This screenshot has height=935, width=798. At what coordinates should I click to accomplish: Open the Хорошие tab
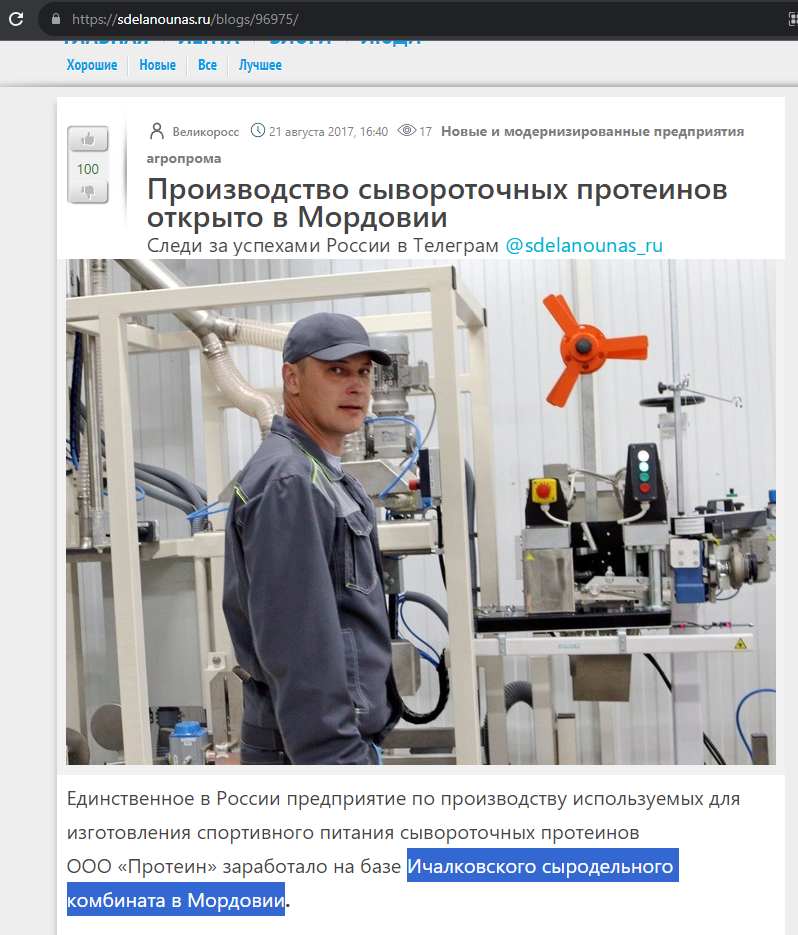(x=92, y=65)
